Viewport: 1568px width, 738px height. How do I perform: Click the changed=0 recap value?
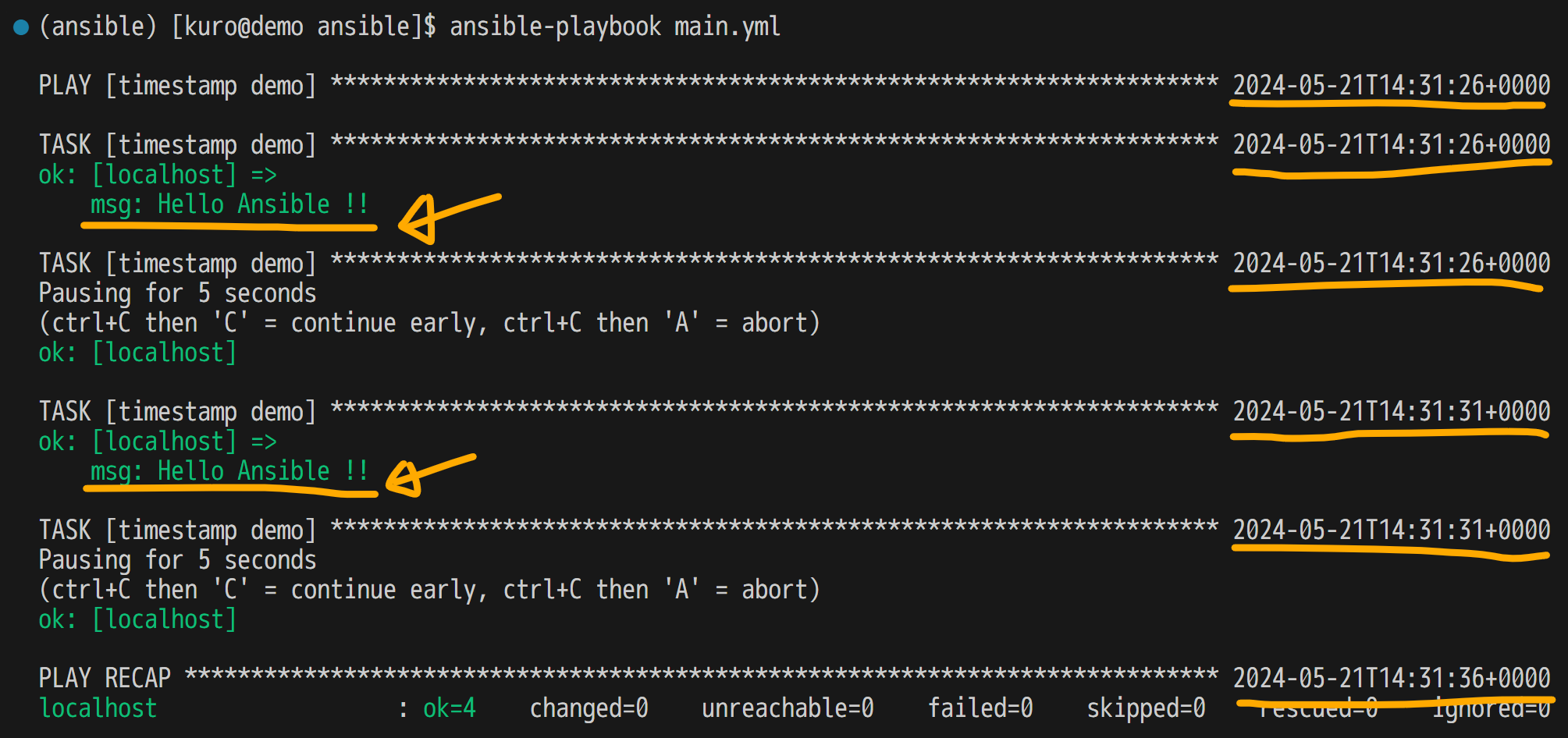[588, 708]
